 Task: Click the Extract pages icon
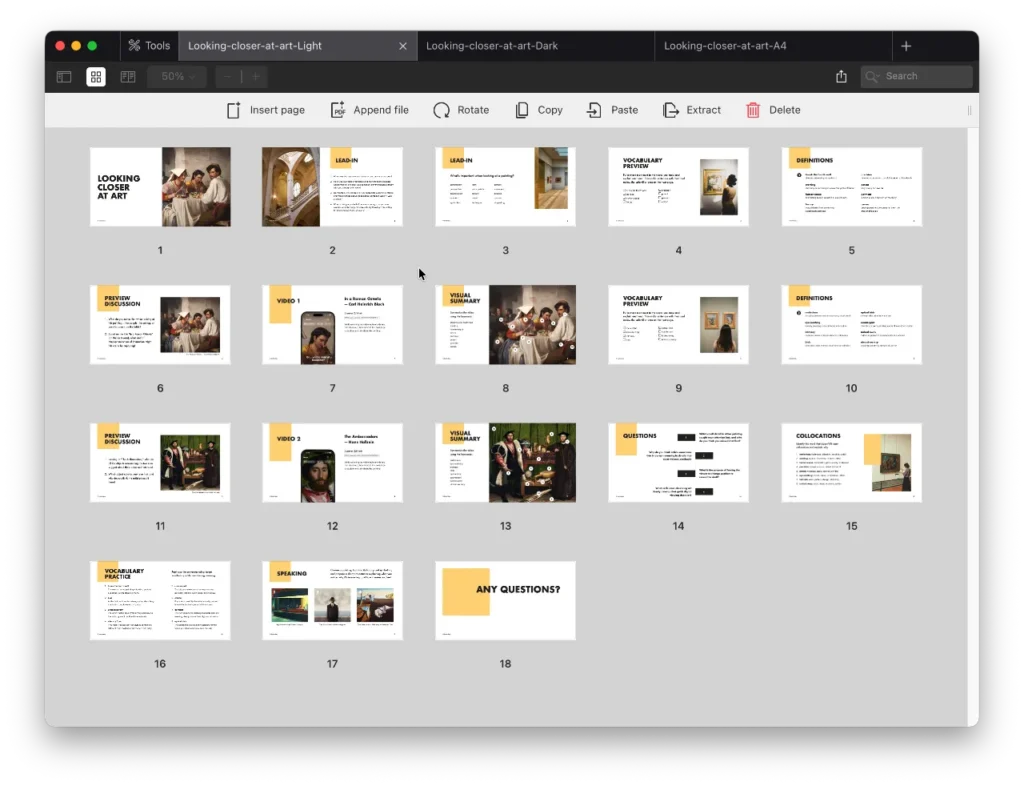671,110
